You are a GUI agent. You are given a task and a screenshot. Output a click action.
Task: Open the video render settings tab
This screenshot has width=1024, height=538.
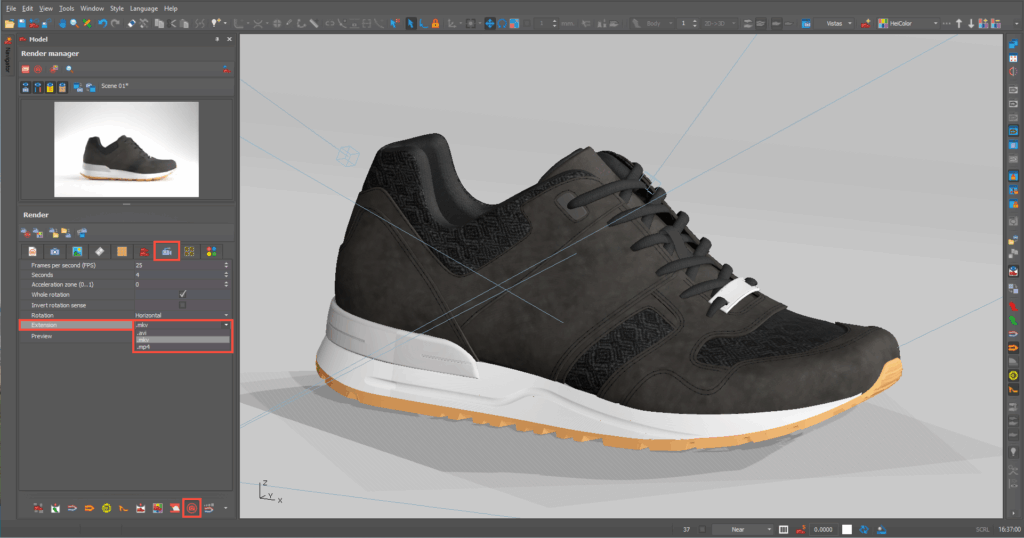[167, 250]
